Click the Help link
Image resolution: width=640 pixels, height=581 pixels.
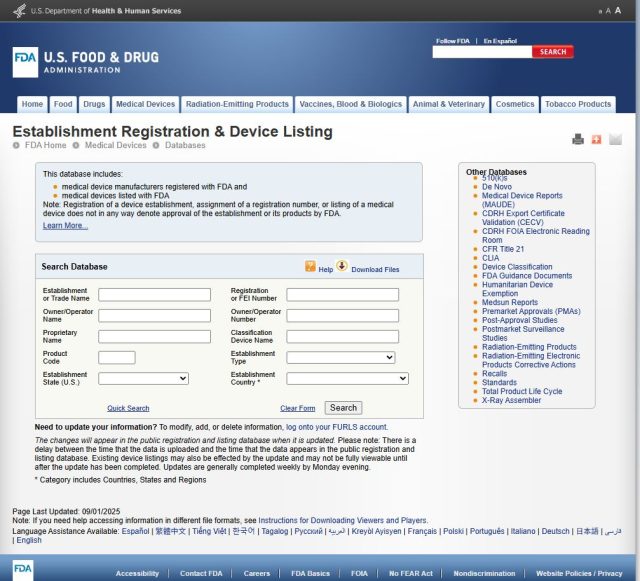pyautogui.click(x=325, y=269)
